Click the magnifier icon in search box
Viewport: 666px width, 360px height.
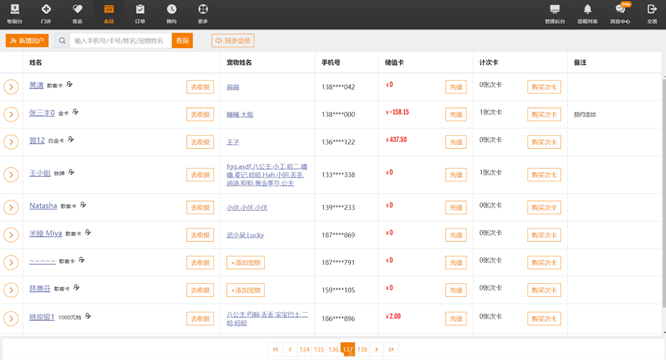click(62, 41)
